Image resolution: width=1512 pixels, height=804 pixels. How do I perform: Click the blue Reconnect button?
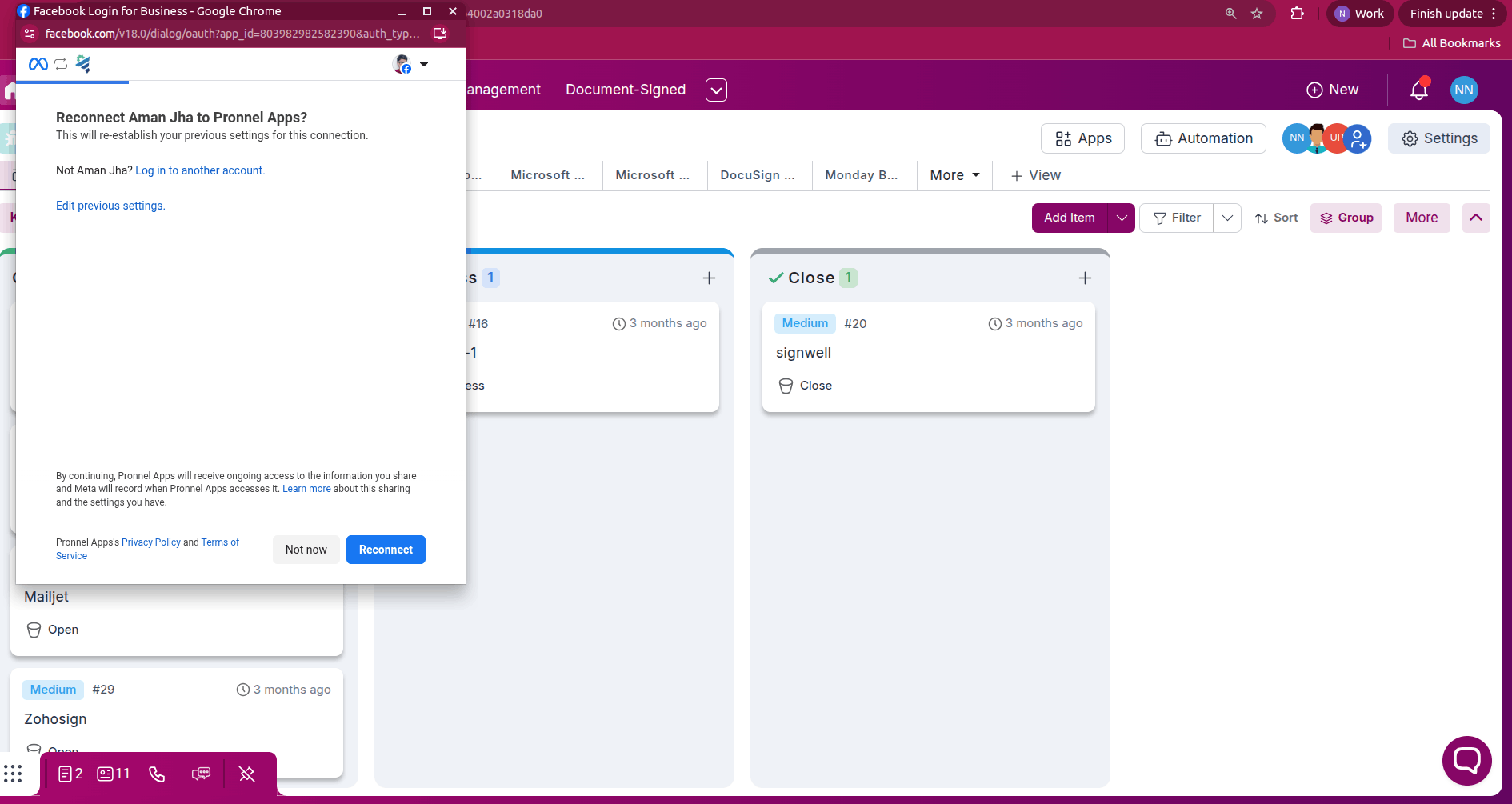(x=386, y=550)
